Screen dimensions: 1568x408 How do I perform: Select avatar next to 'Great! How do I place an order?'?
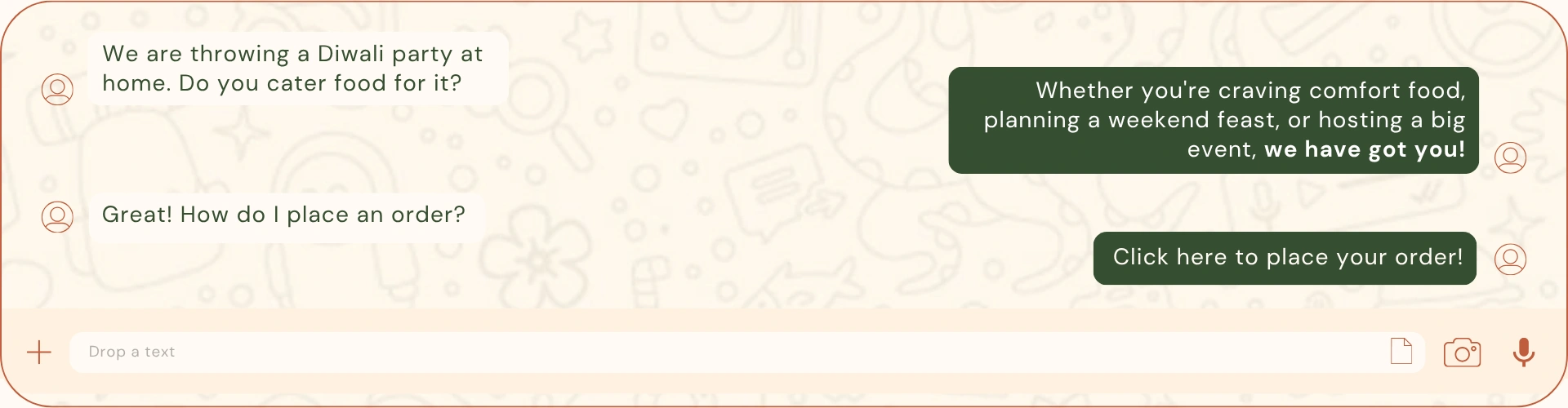(57, 217)
